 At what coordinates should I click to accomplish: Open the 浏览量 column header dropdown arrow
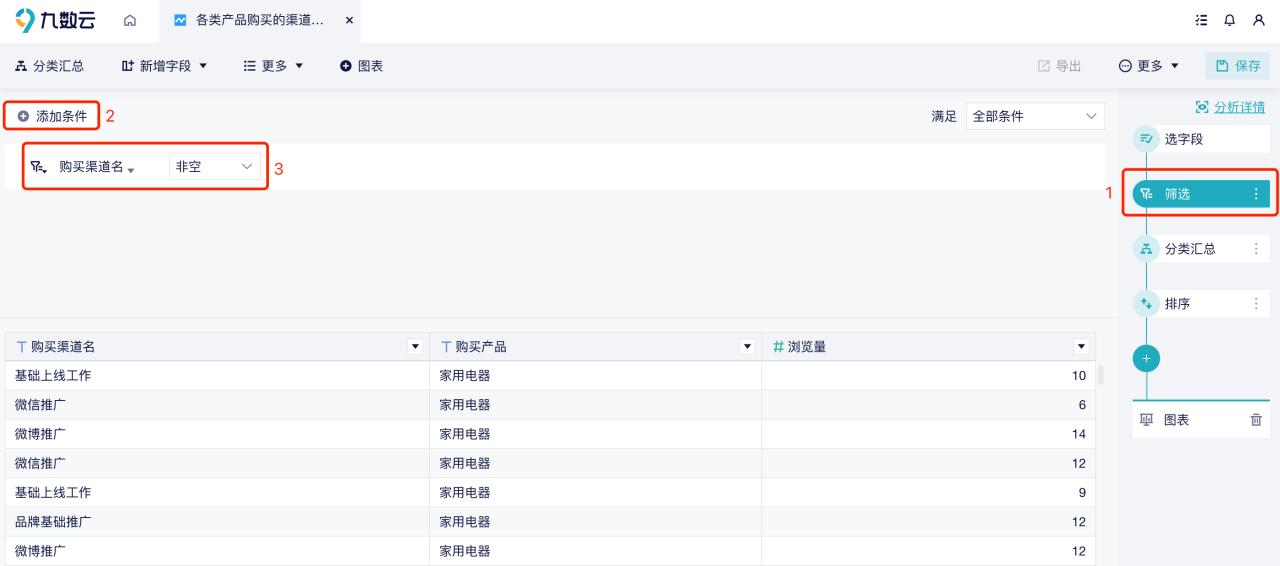1080,347
